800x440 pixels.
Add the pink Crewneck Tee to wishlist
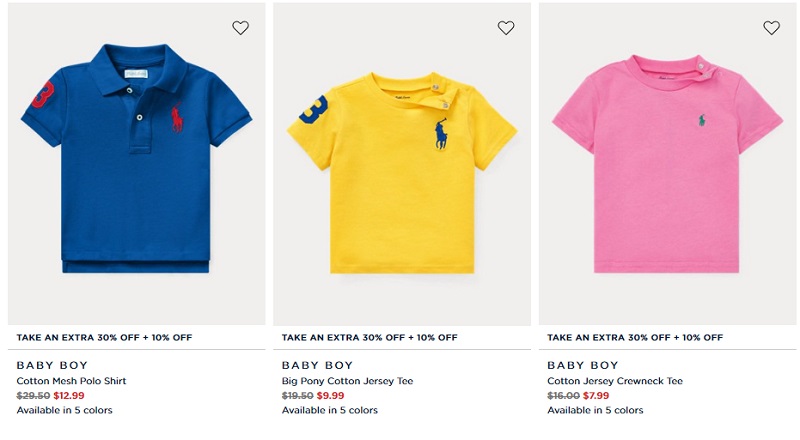pyautogui.click(x=771, y=28)
